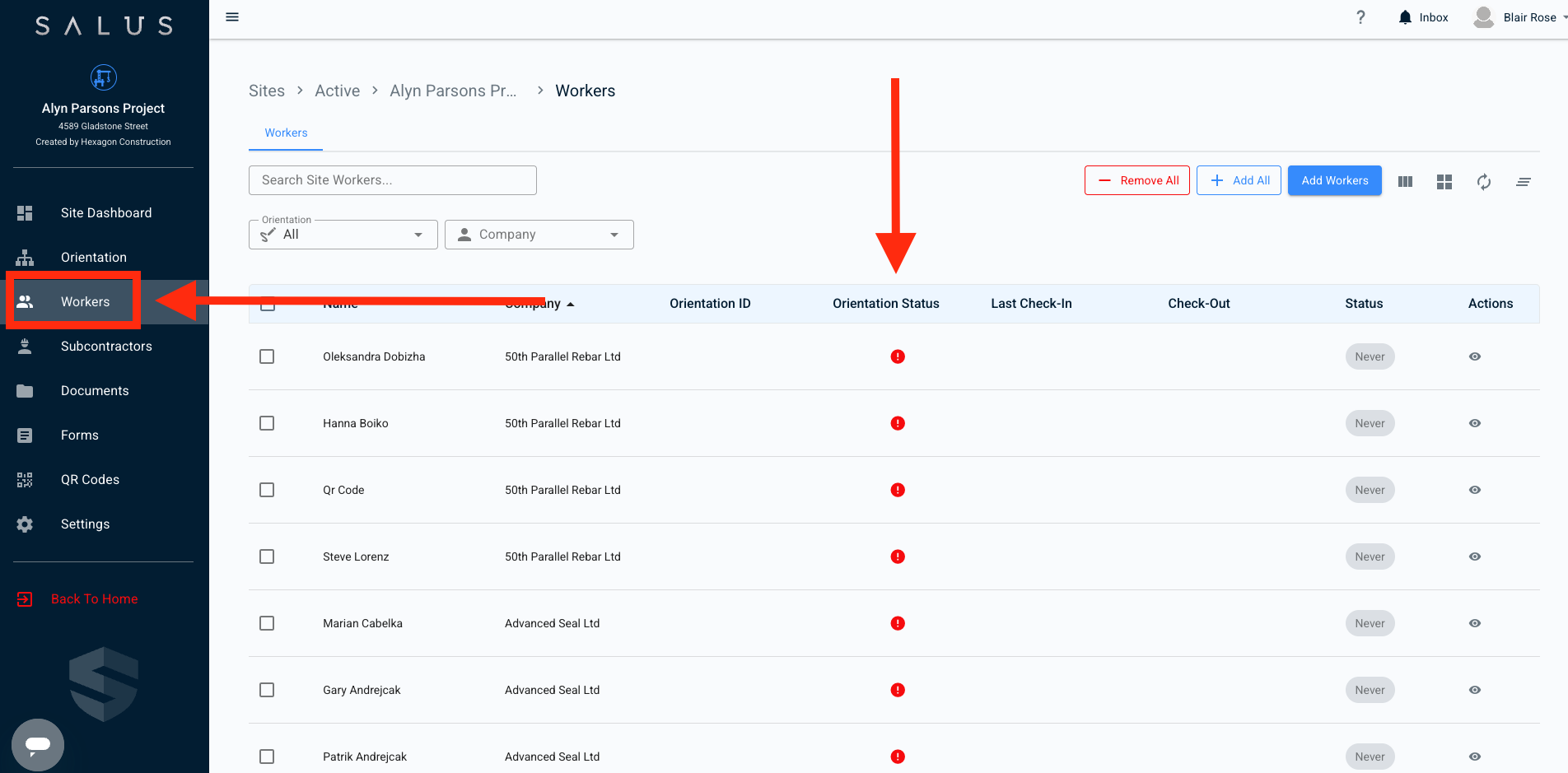Open the filter list icon
1568x773 pixels.
[1523, 181]
